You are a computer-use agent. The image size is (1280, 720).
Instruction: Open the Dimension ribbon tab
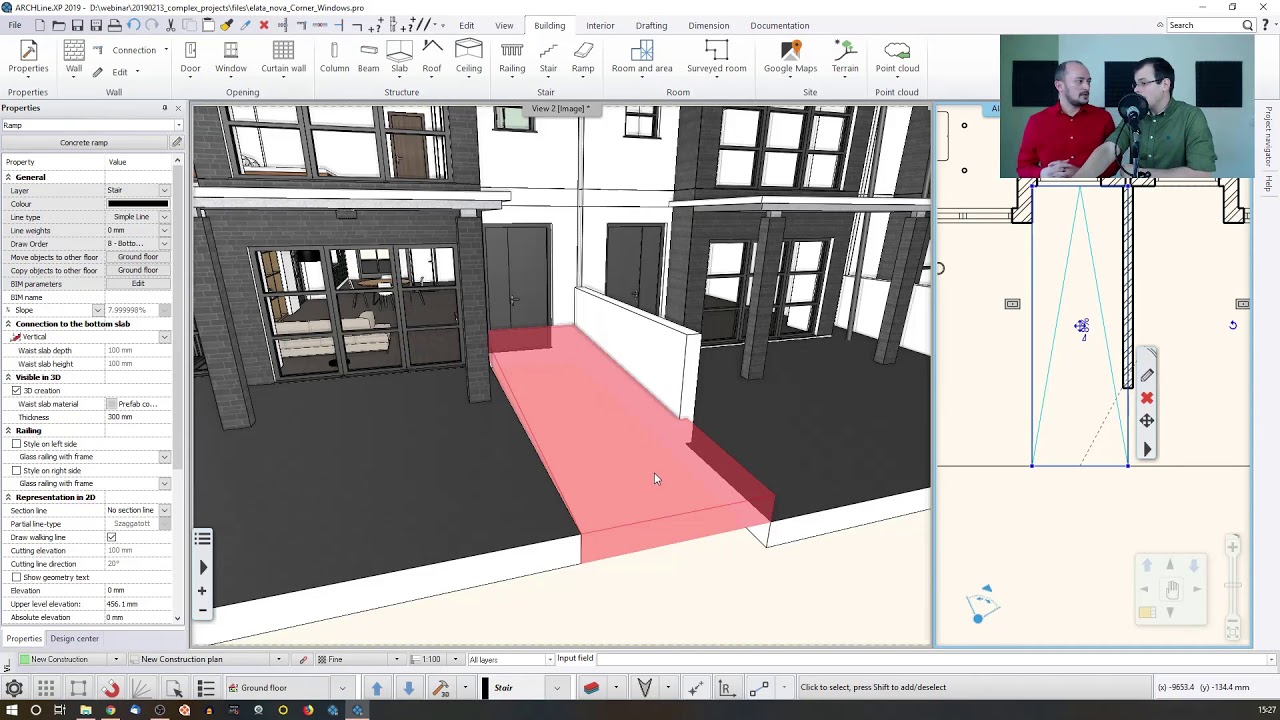coord(708,25)
